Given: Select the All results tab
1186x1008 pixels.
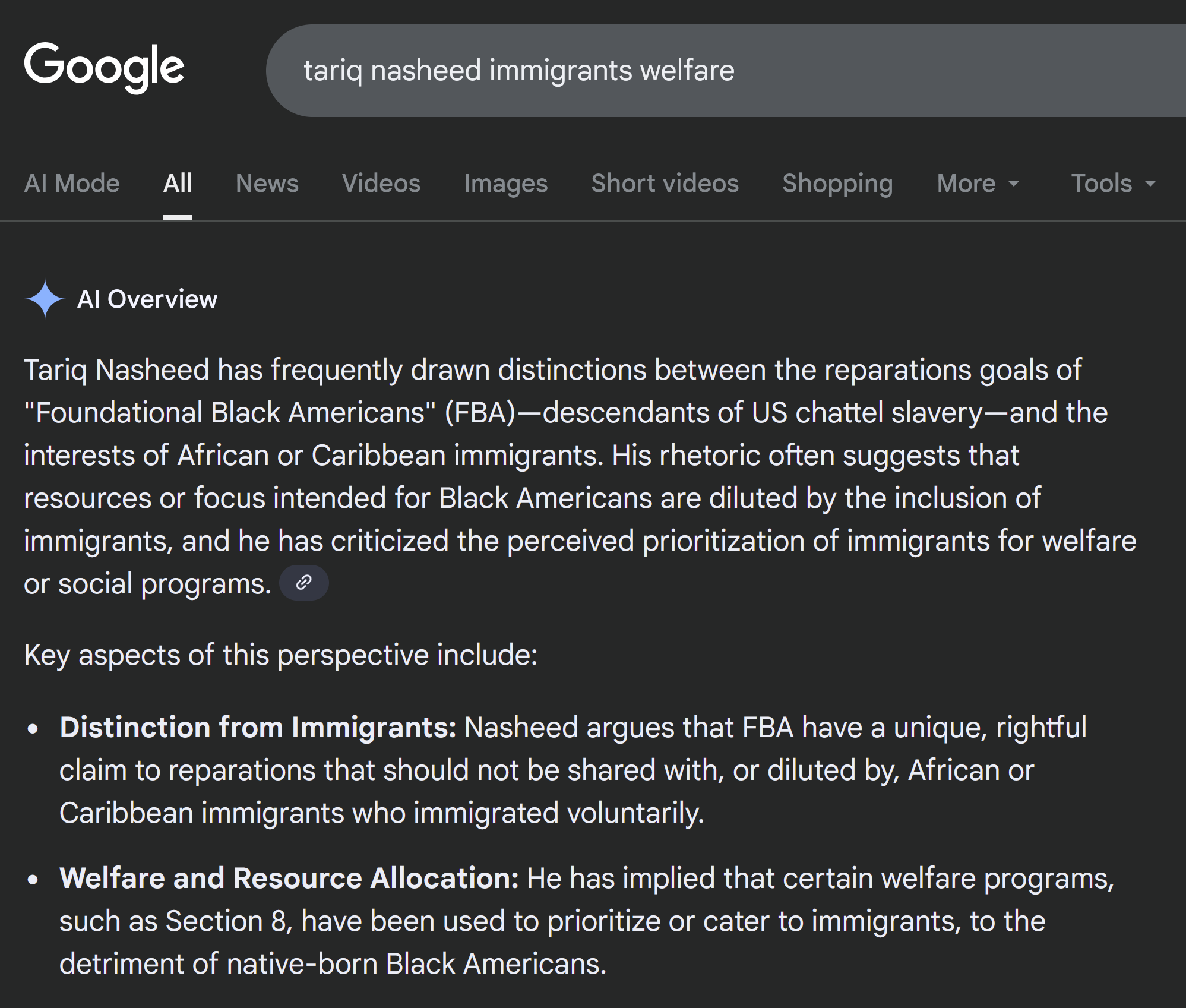Looking at the screenshot, I should point(178,184).
